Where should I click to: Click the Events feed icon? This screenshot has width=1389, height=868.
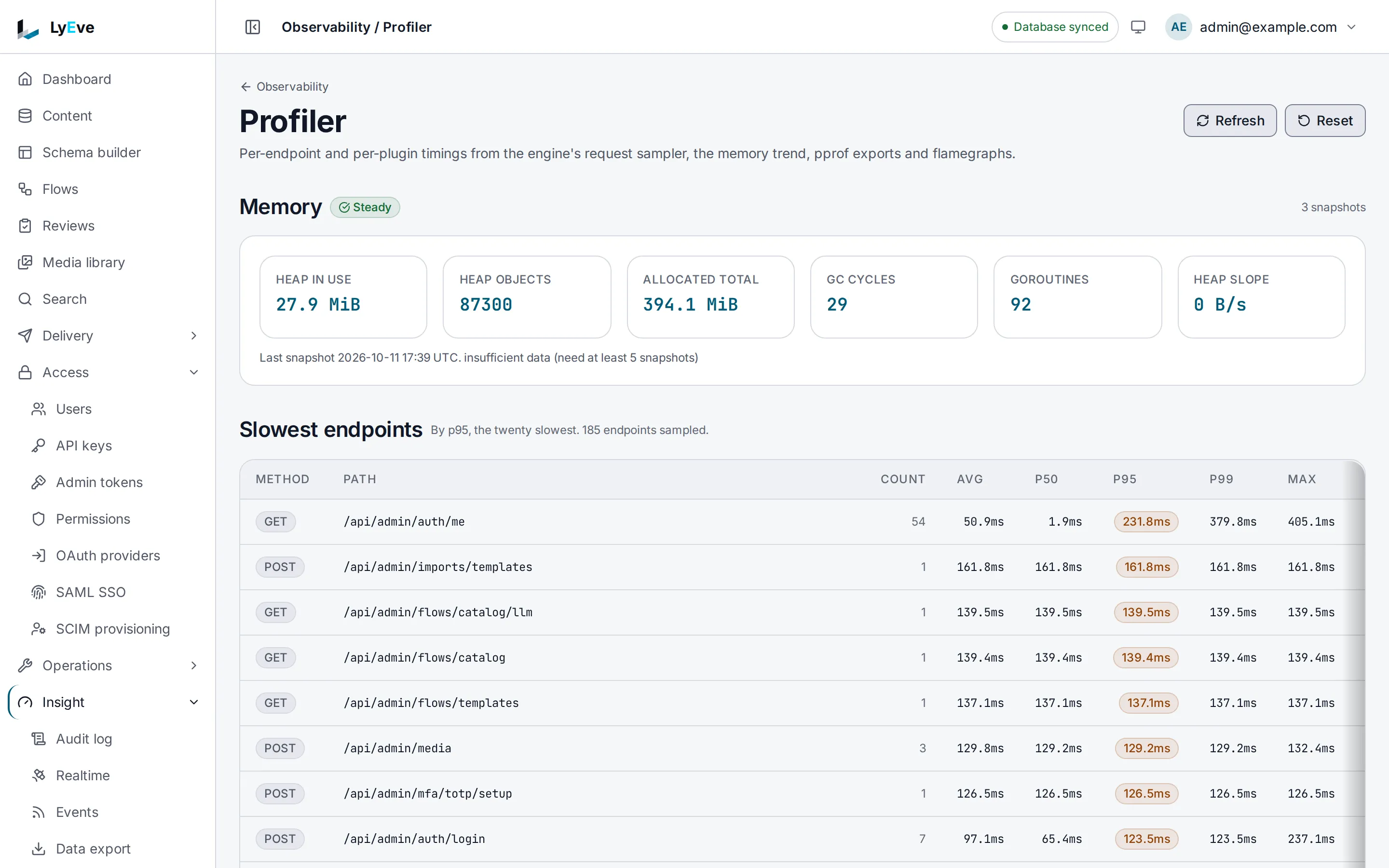39,813
